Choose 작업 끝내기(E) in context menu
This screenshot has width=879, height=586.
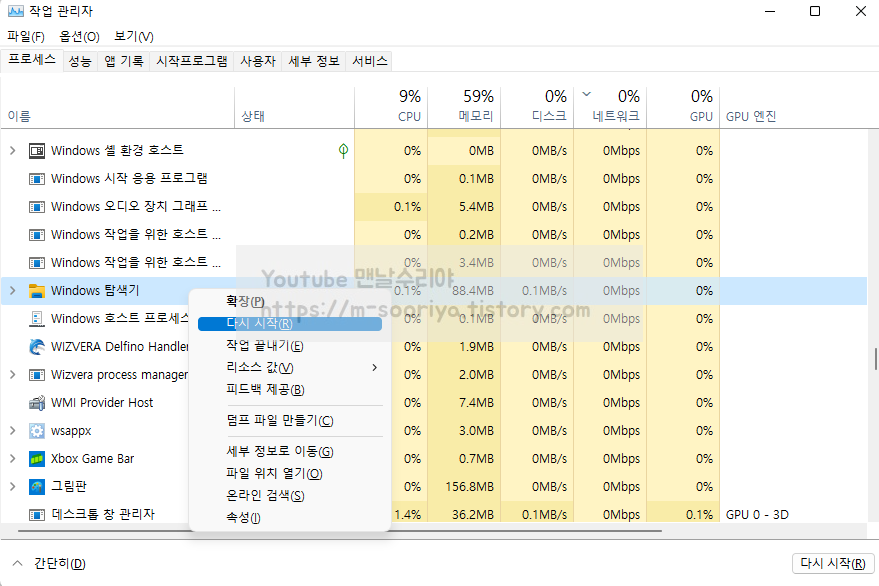290,345
